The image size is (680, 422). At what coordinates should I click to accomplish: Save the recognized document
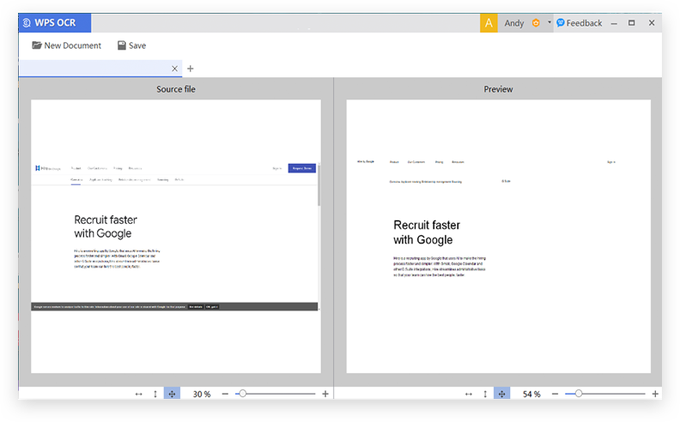pyautogui.click(x=131, y=46)
